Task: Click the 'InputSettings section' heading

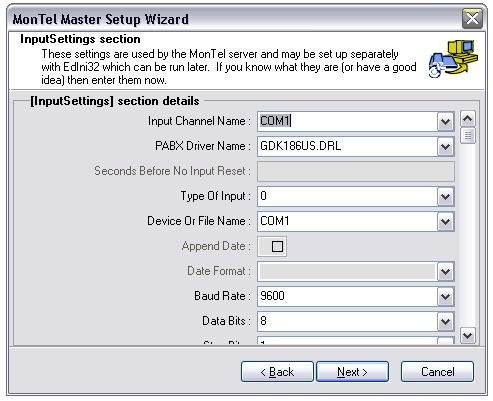Action: pyautogui.click(x=80, y=39)
